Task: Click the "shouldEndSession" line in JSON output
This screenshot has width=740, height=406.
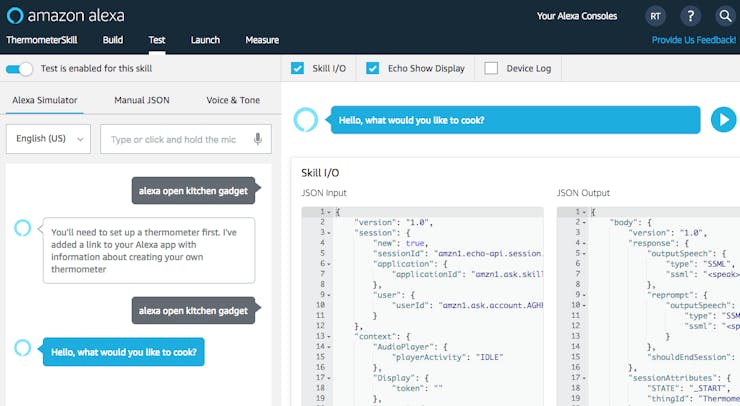Action: [691, 357]
